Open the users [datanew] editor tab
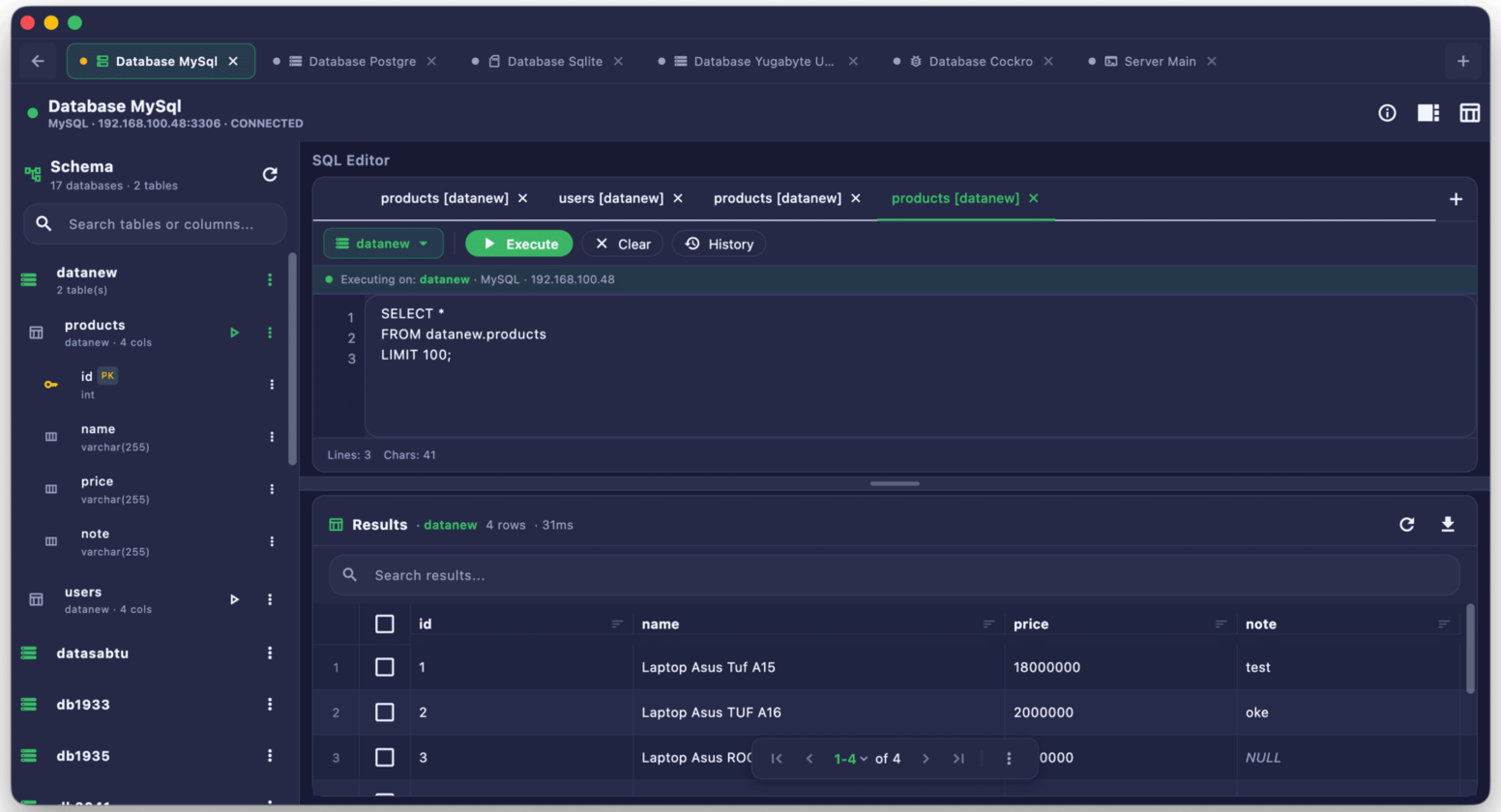Image resolution: width=1501 pixels, height=812 pixels. (610, 198)
